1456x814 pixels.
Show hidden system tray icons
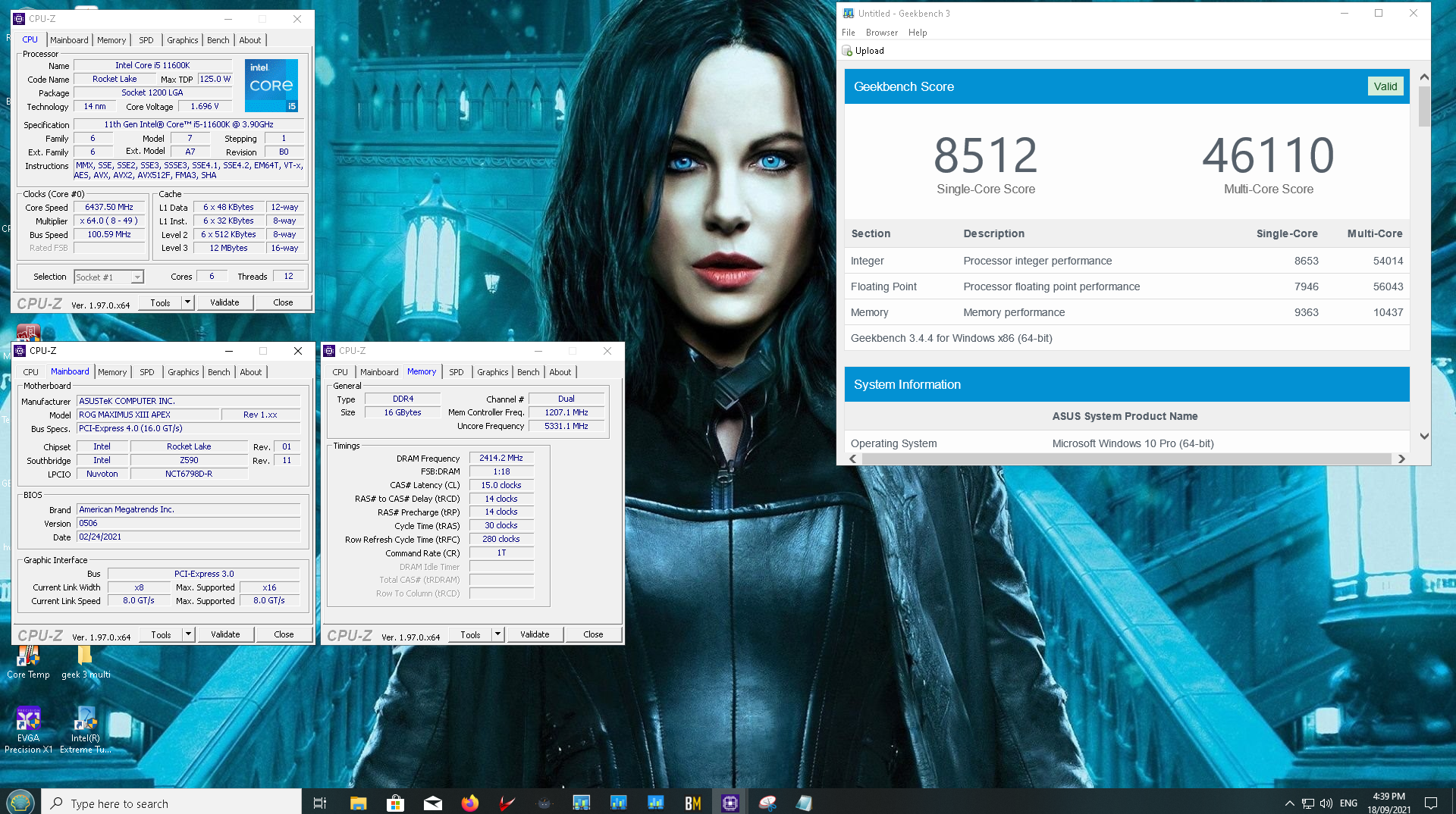(1289, 803)
